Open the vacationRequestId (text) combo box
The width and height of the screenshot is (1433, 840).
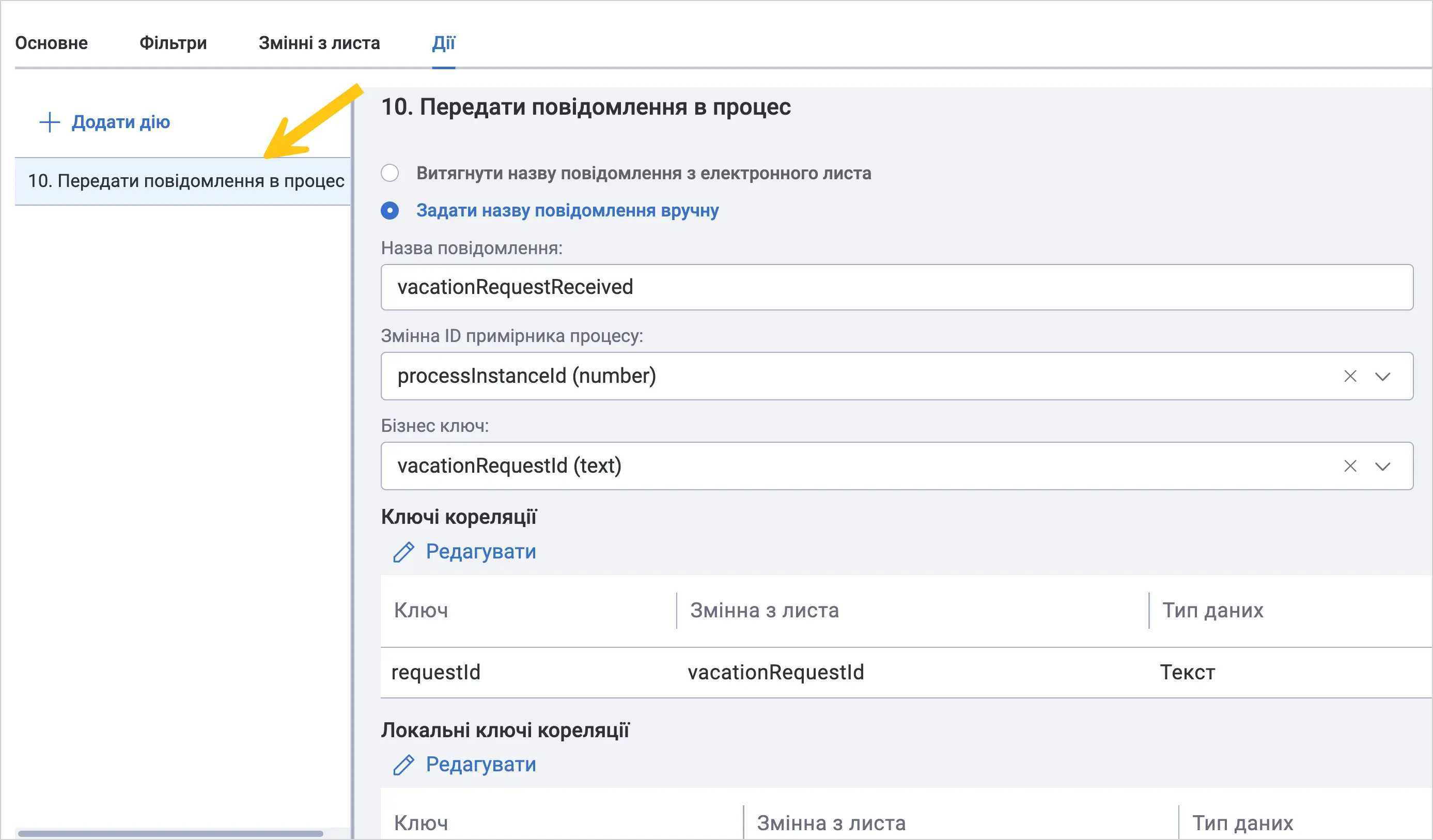[897, 466]
